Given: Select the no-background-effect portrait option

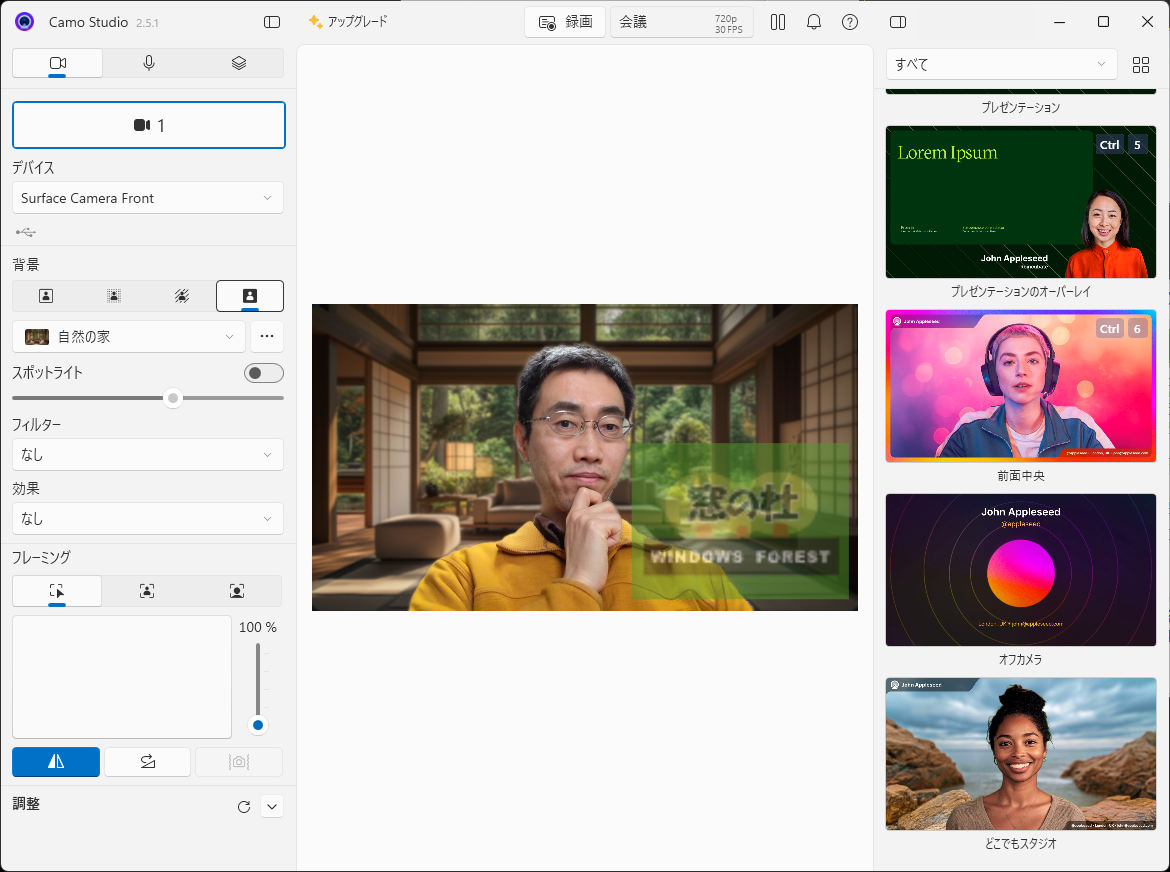Looking at the screenshot, I should [46, 296].
